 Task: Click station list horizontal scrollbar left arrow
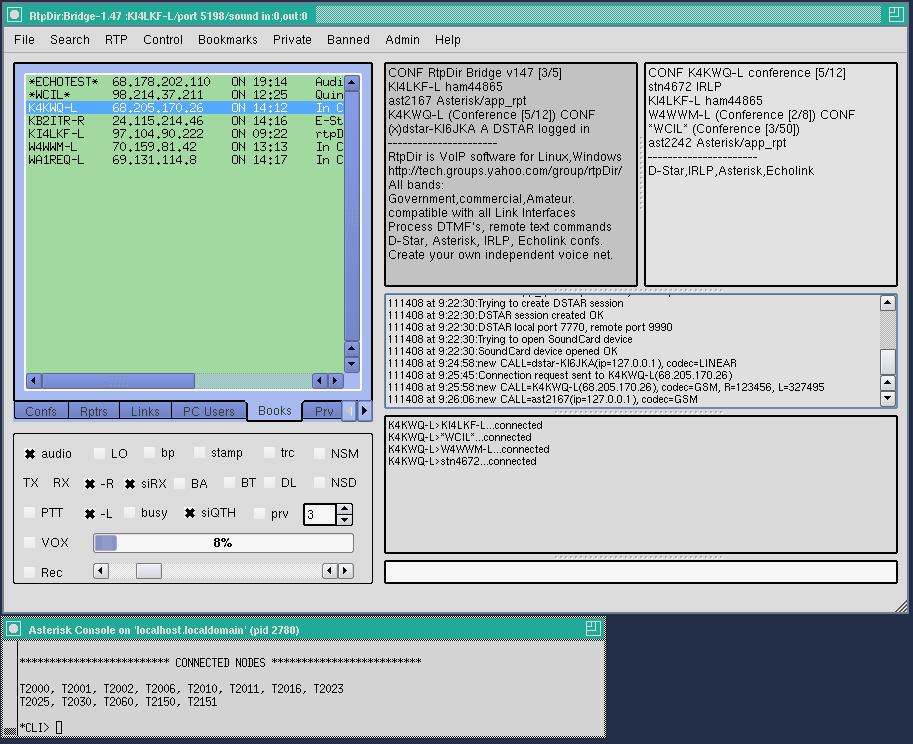coord(34,381)
